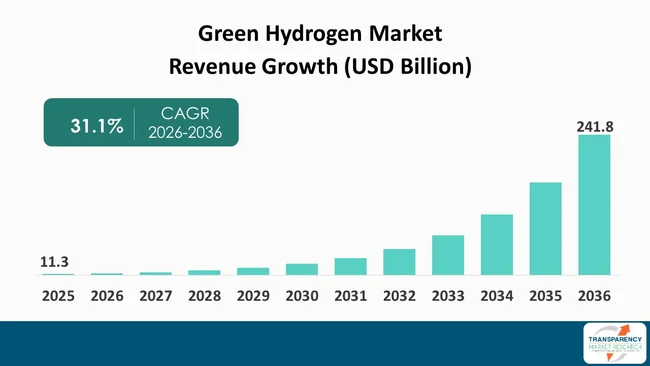Viewport: 650px width, 366px height.
Task: Click the 241.8 value label
Action: [595, 127]
